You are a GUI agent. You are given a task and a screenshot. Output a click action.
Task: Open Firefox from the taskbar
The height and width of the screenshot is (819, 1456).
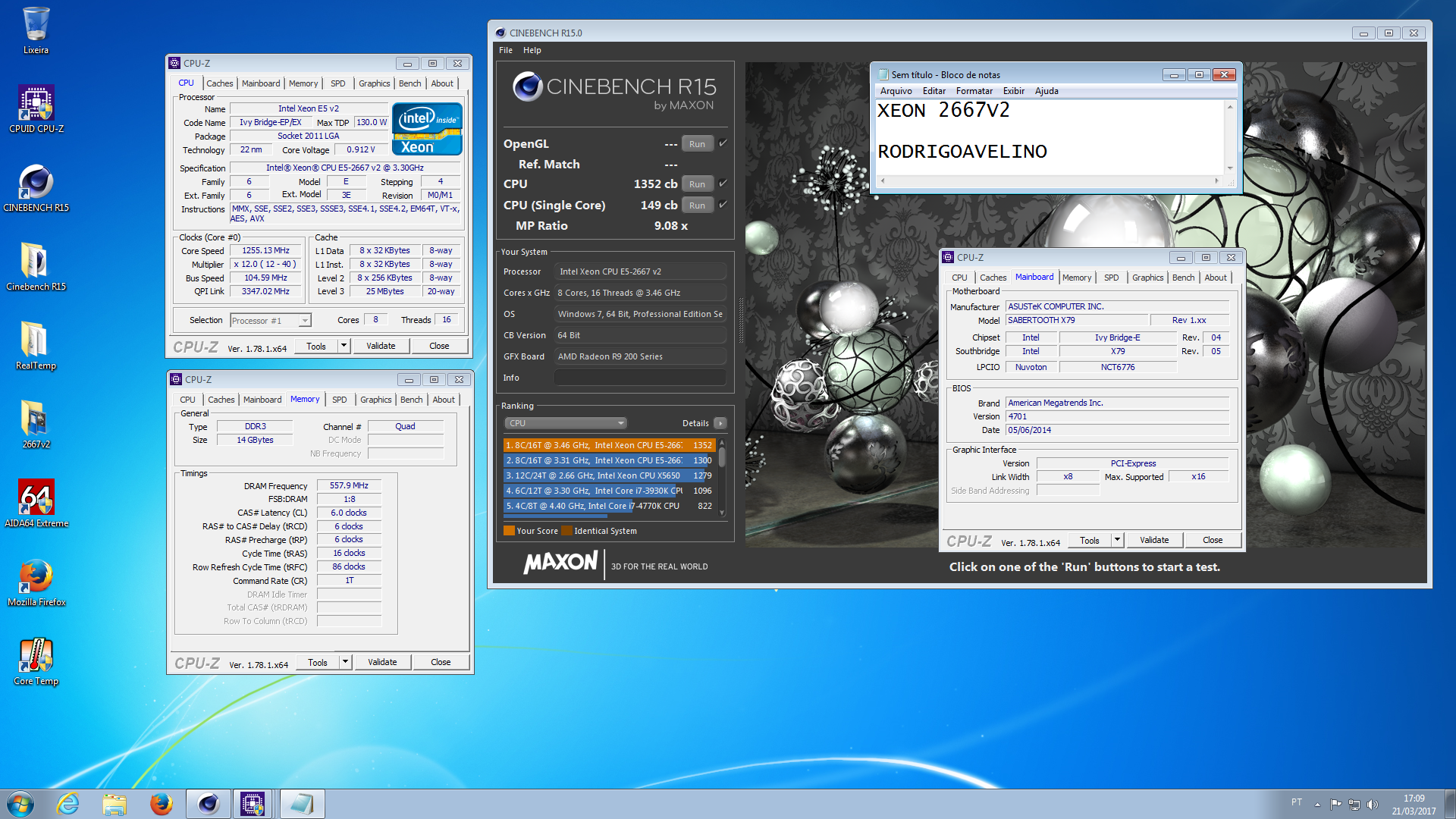[x=161, y=804]
